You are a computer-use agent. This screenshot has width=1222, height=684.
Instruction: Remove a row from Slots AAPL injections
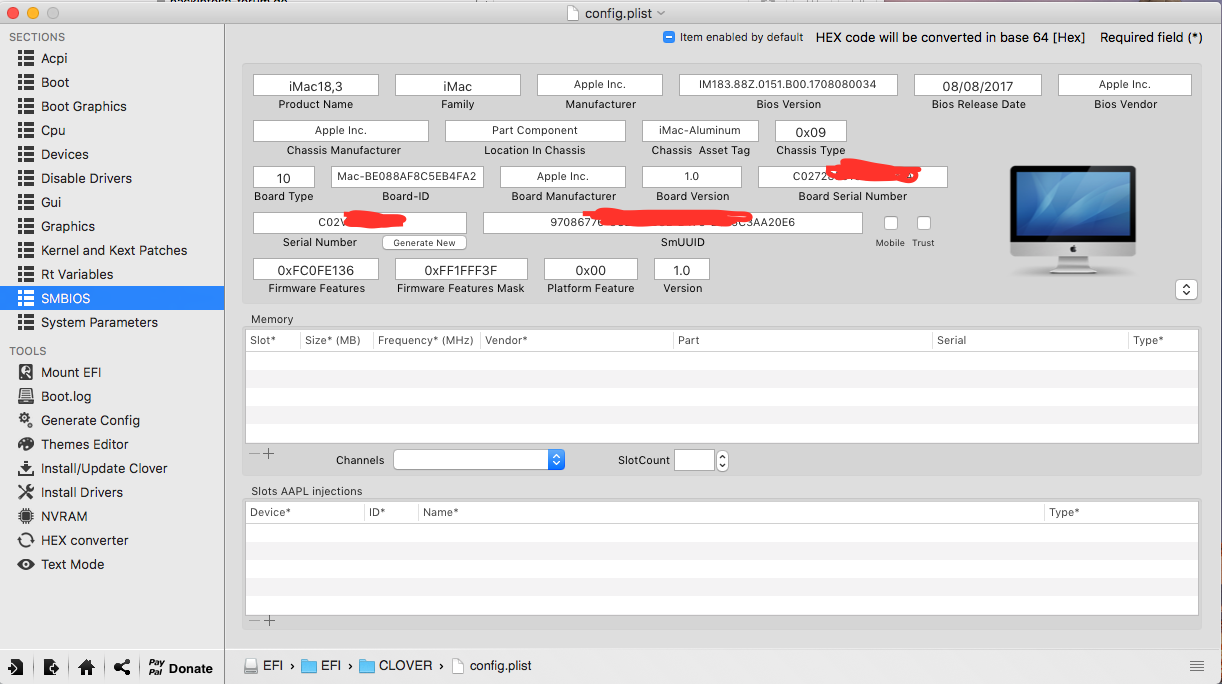(x=254, y=620)
